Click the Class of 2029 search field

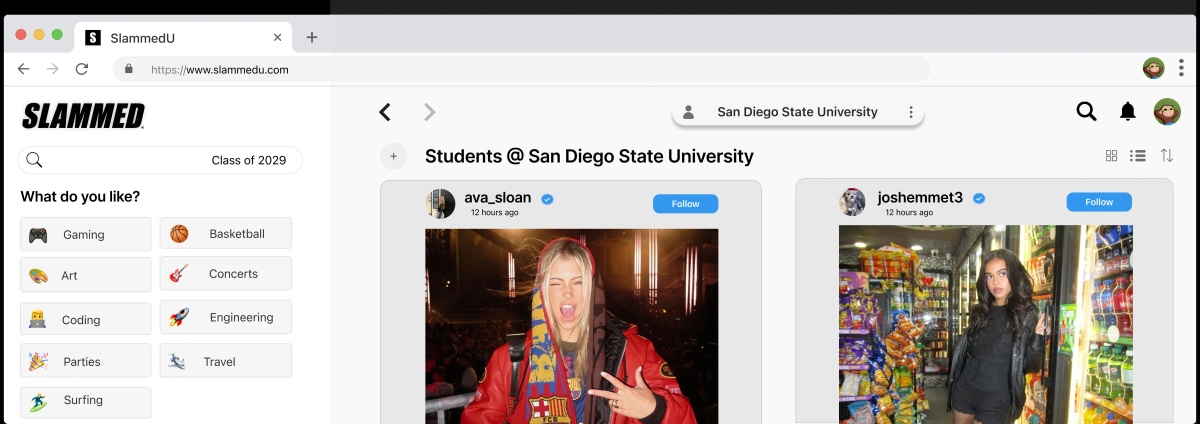160,160
